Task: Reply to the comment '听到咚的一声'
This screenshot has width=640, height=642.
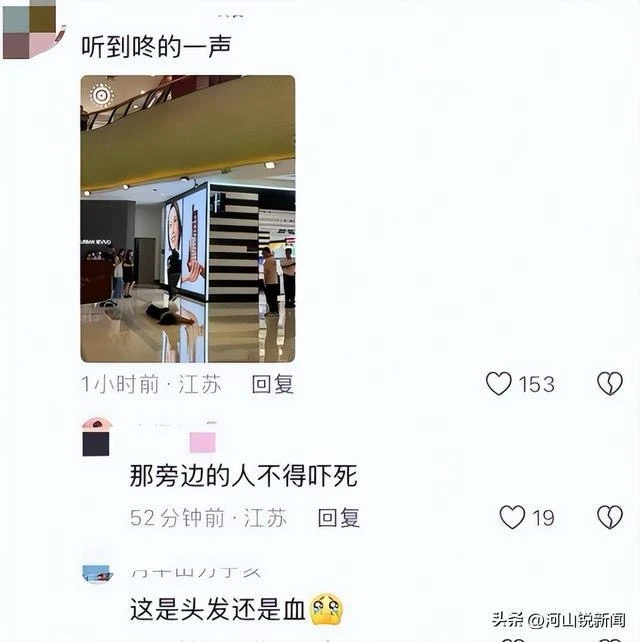Action: tap(272, 384)
